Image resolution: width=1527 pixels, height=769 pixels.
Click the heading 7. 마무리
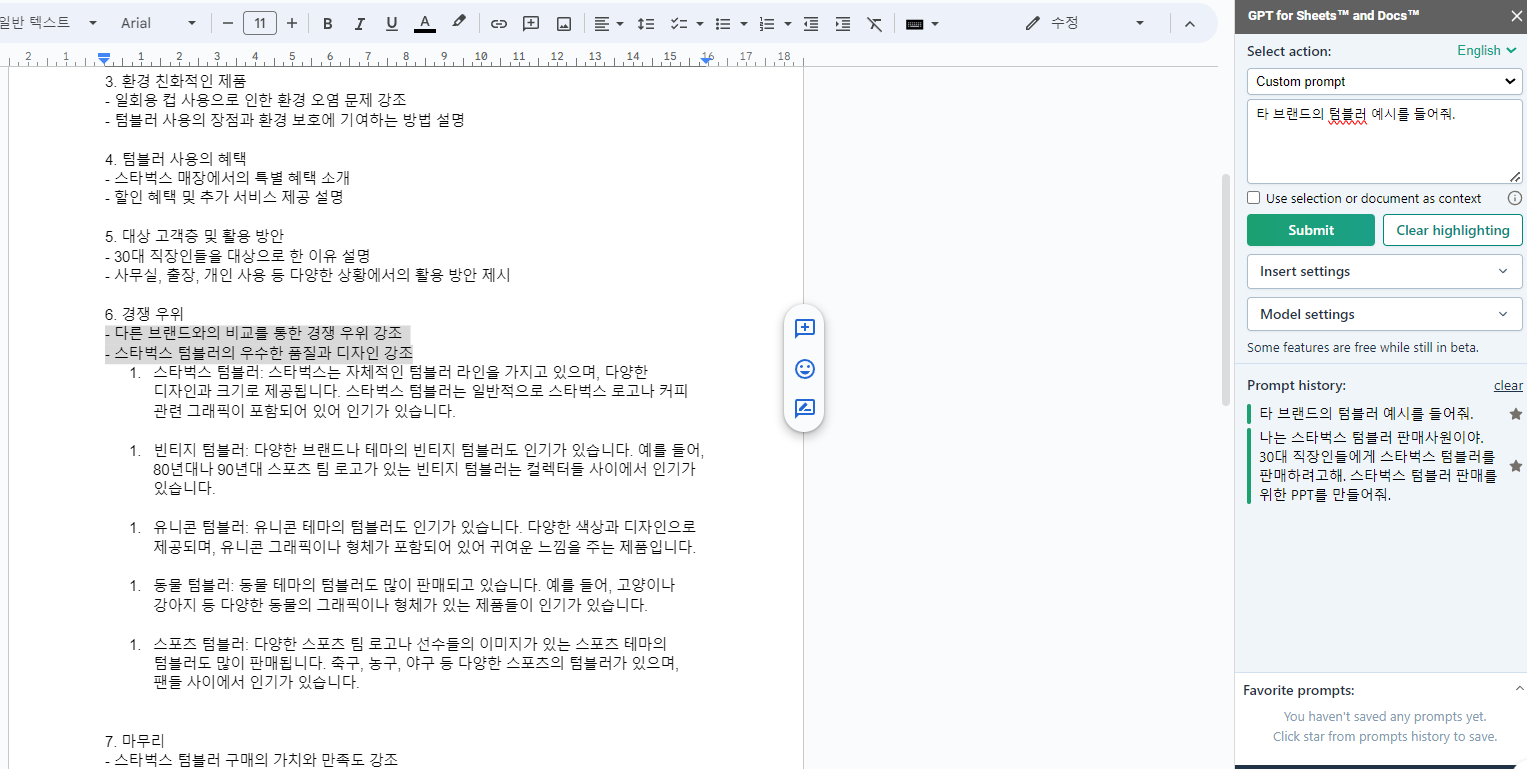pyautogui.click(x=134, y=741)
